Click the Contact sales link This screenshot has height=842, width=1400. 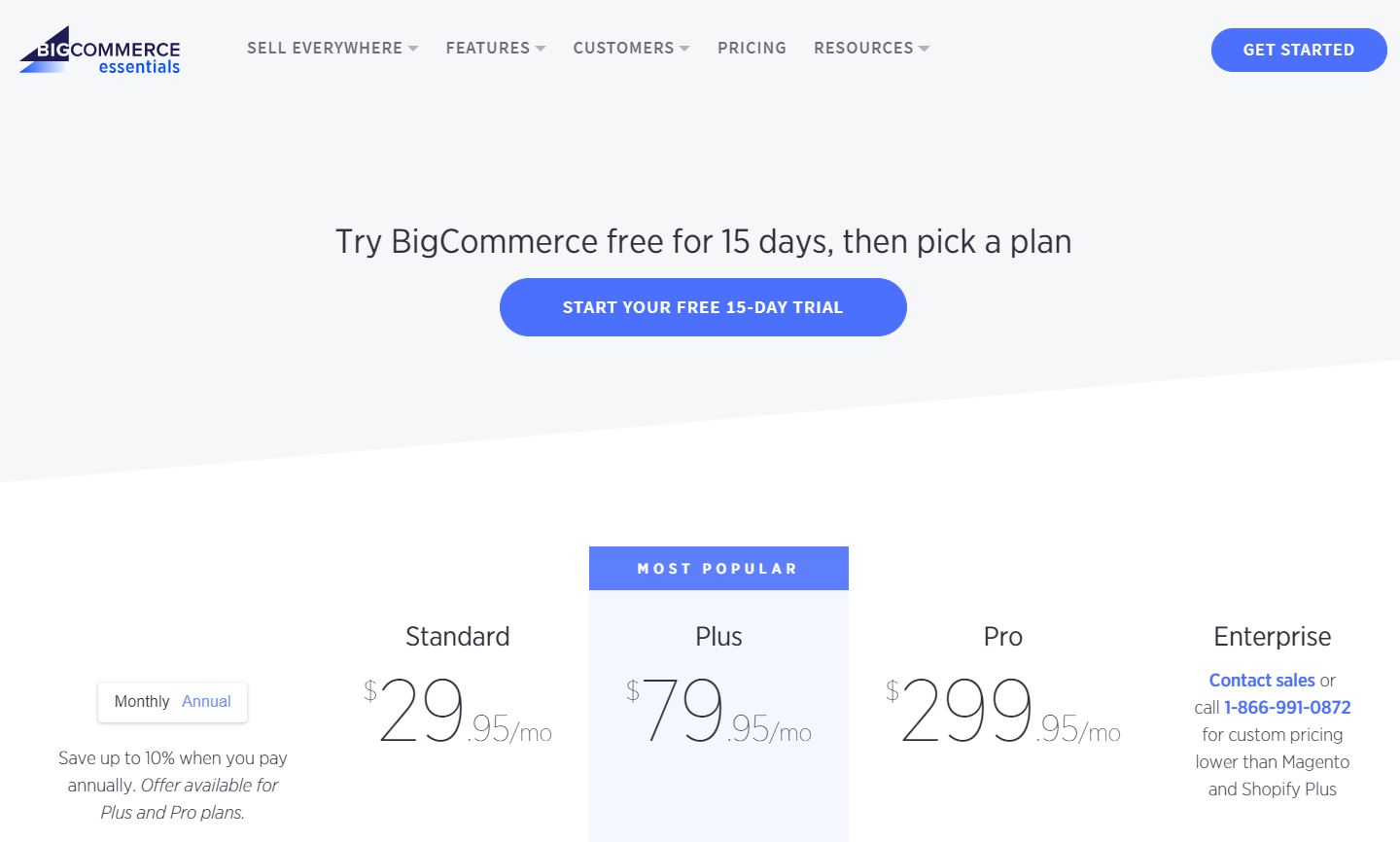pos(1261,680)
